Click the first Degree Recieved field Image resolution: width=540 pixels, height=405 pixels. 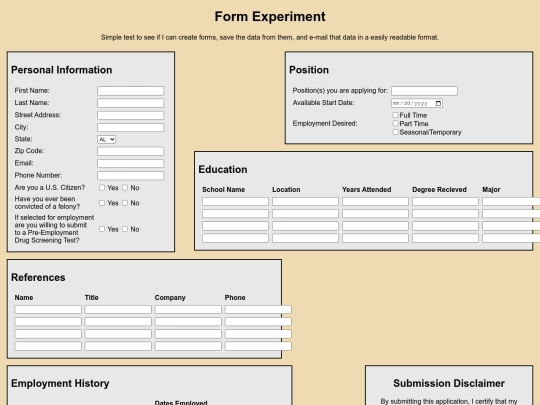[x=445, y=201]
